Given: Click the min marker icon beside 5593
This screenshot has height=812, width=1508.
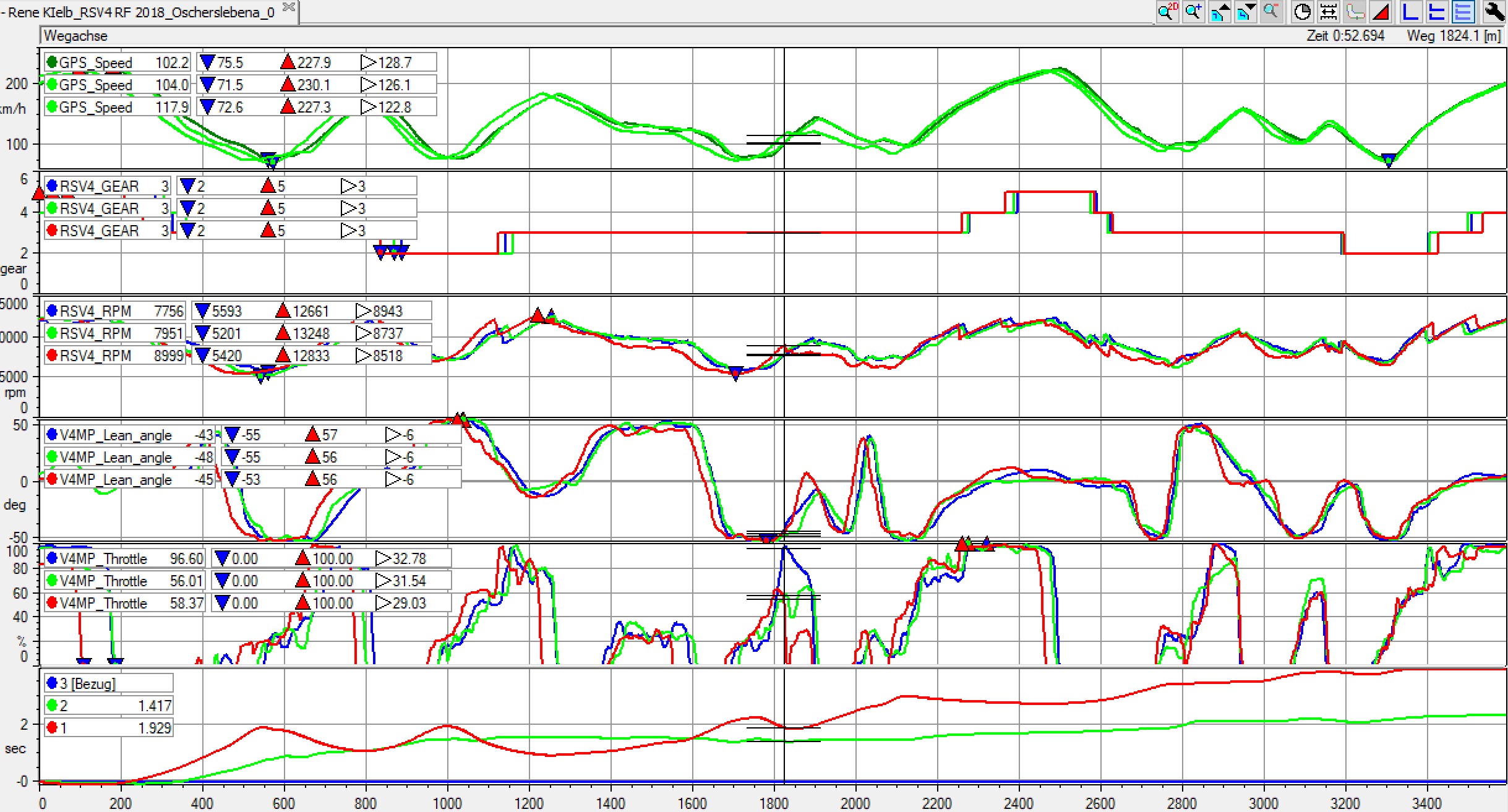Looking at the screenshot, I should click(x=202, y=311).
